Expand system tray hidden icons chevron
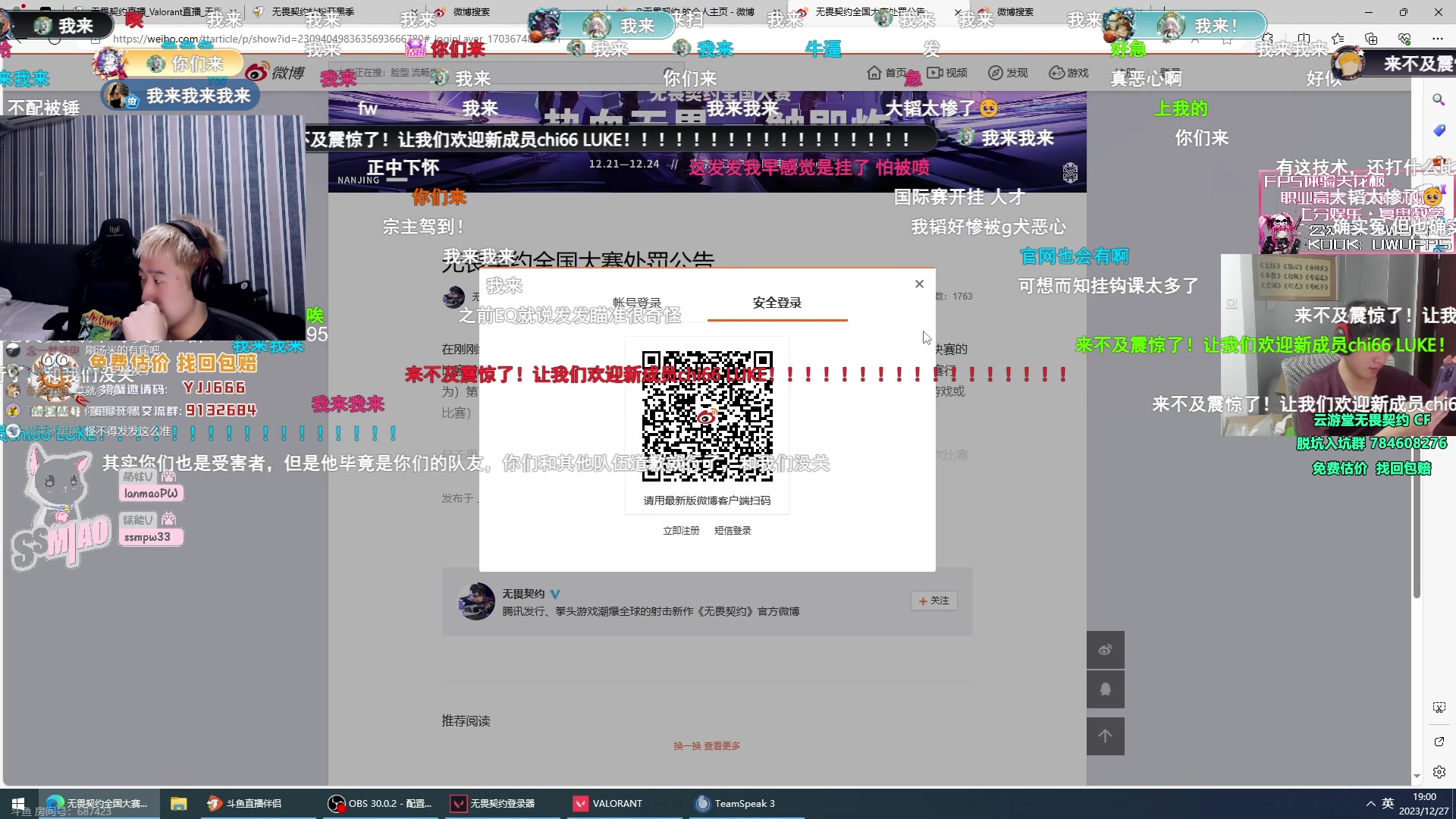The width and height of the screenshot is (1456, 819). [1370, 804]
